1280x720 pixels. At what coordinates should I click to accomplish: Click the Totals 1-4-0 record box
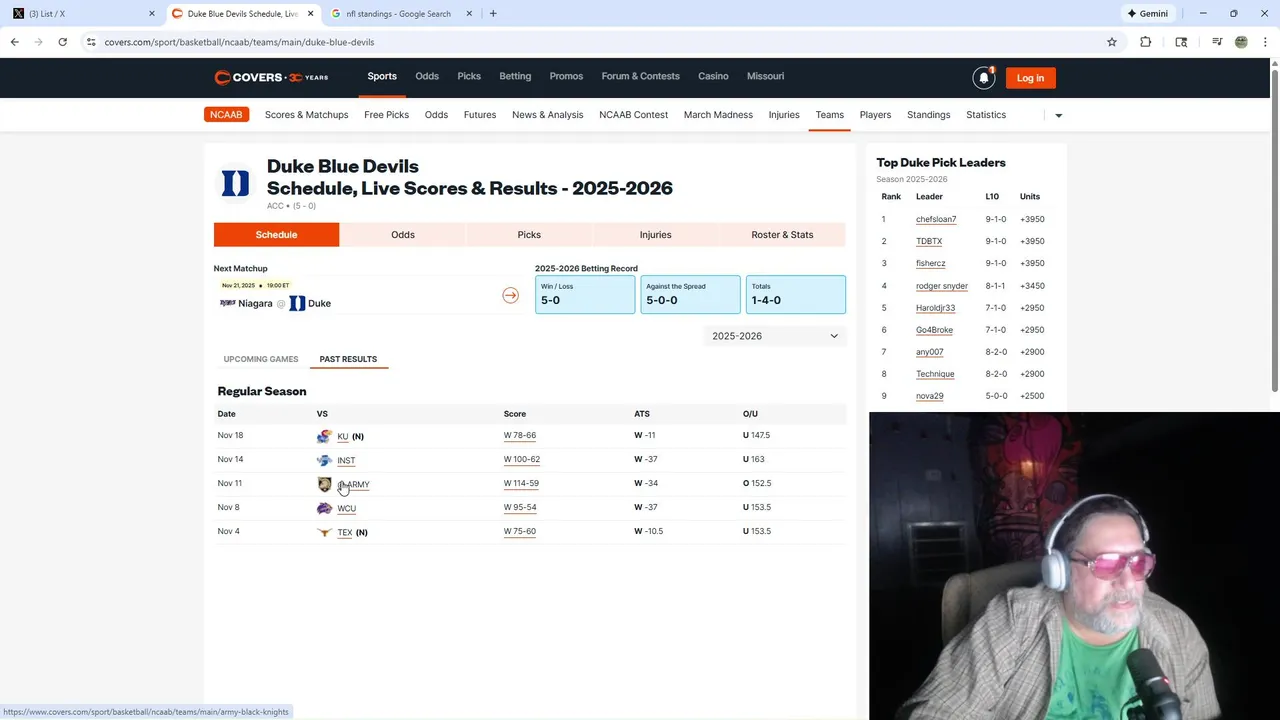point(796,294)
